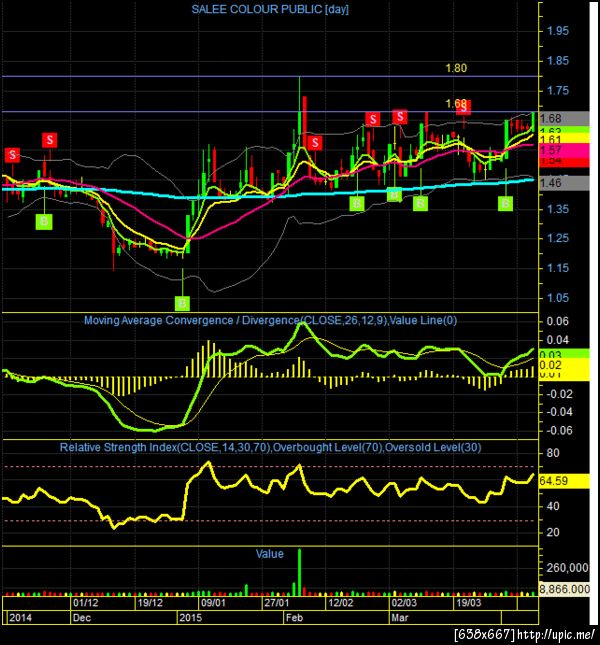
Task: Click the -0.02 MACD axis label
Action: 558,394
